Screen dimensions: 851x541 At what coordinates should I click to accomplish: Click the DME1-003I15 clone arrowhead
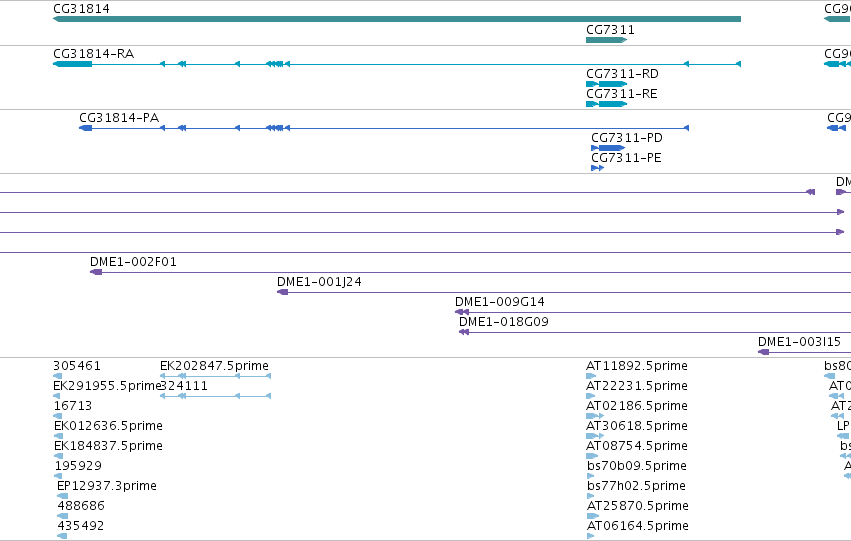[764, 352]
